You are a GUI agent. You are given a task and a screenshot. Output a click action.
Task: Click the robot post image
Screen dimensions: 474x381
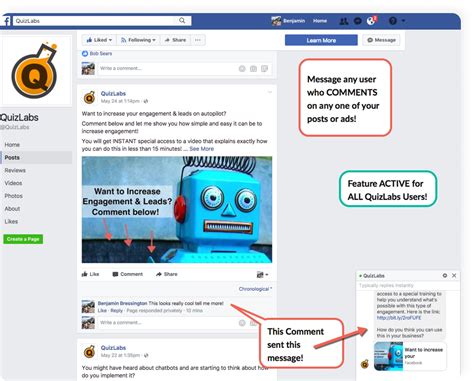177,210
